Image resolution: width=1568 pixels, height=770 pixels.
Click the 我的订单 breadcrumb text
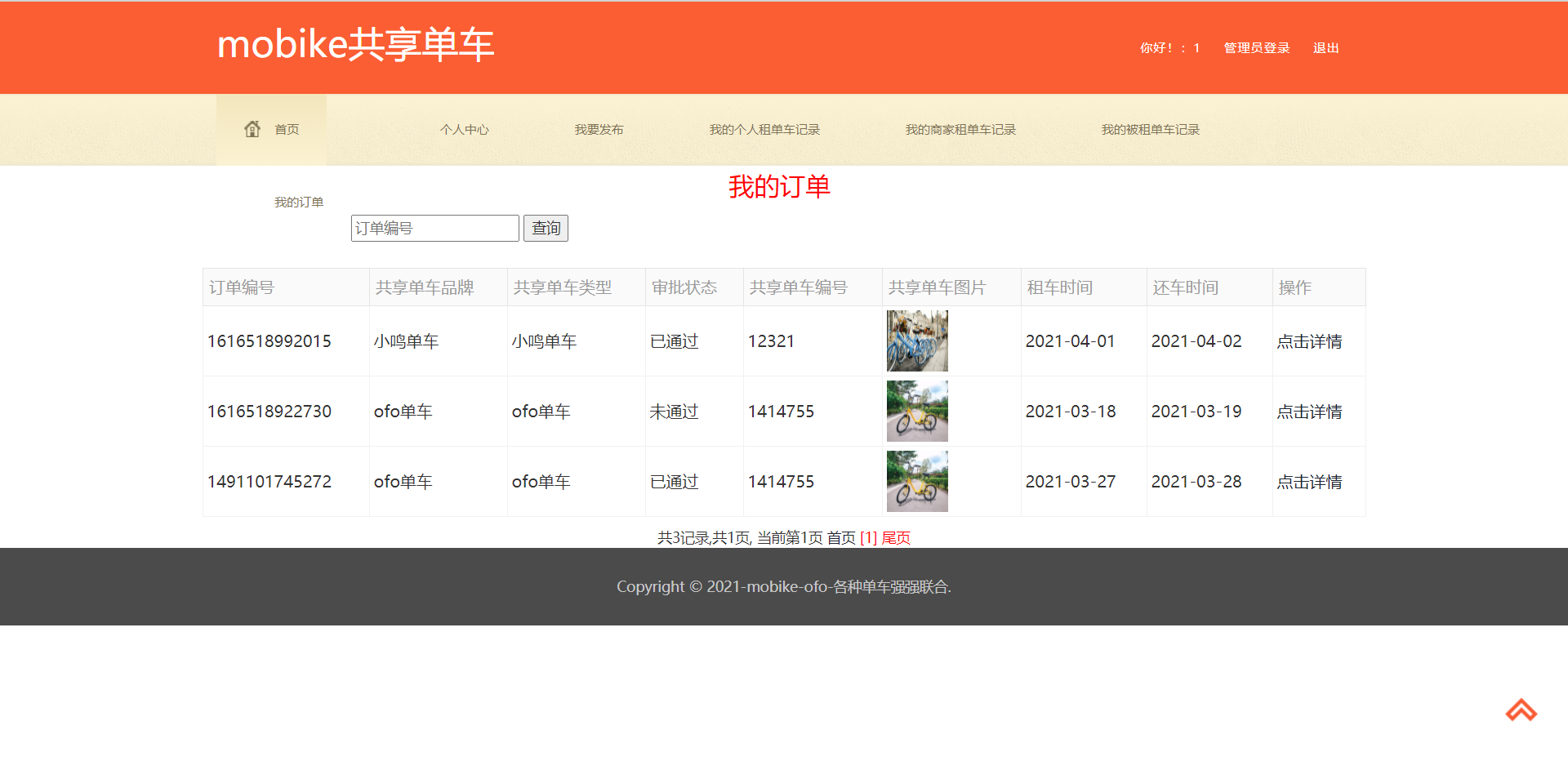pyautogui.click(x=299, y=203)
